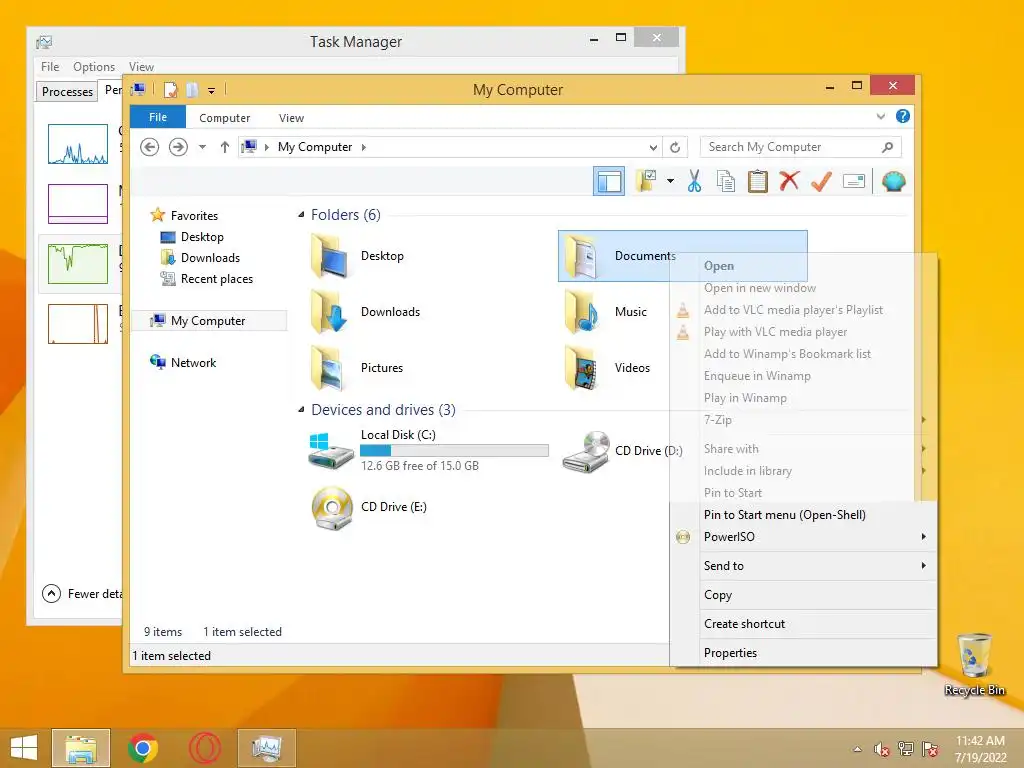Screen dimensions: 1024x768
Task: Click the blue Help question mark icon
Action: [x=903, y=116]
